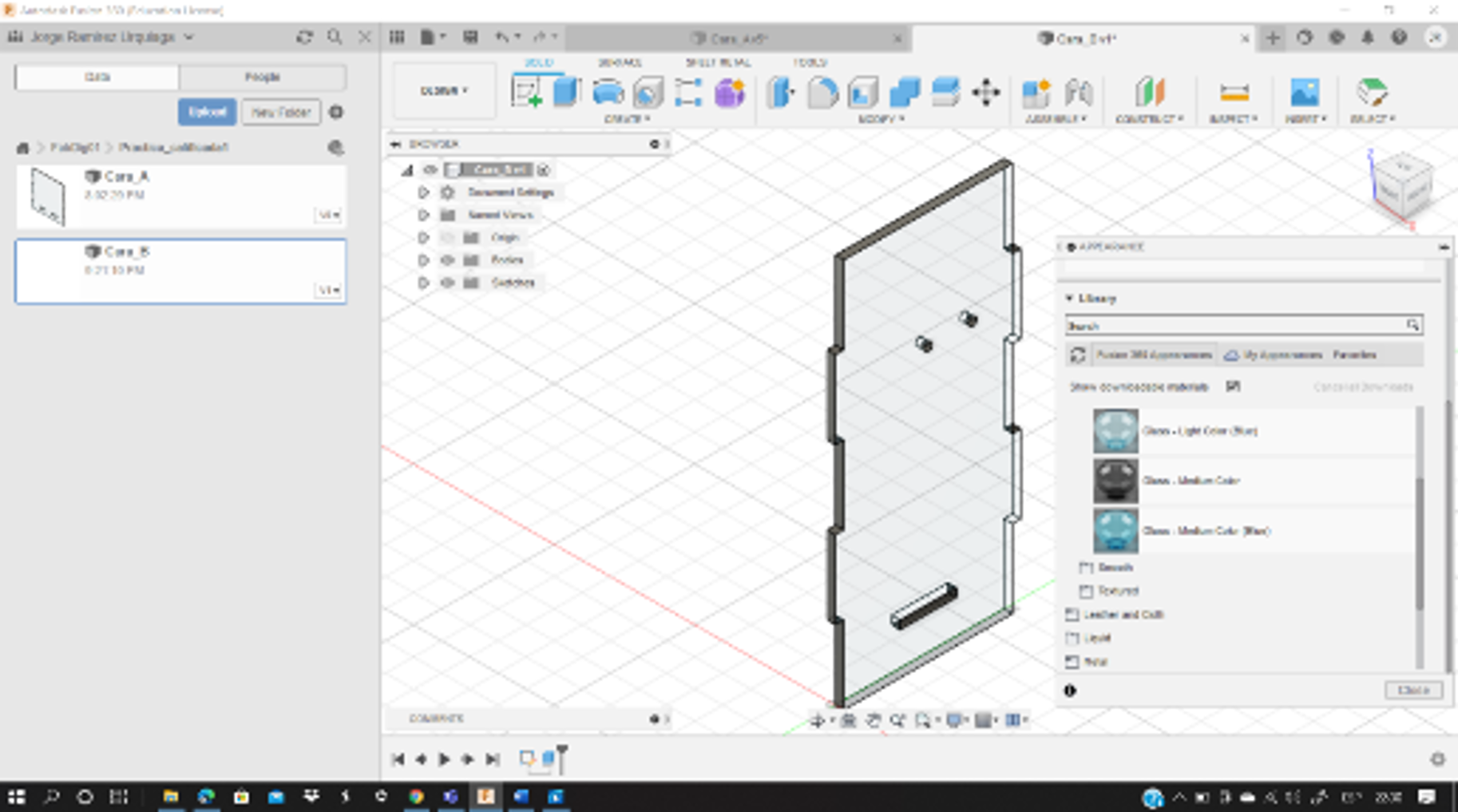
Task: Select the Extrude tool
Action: (x=567, y=92)
